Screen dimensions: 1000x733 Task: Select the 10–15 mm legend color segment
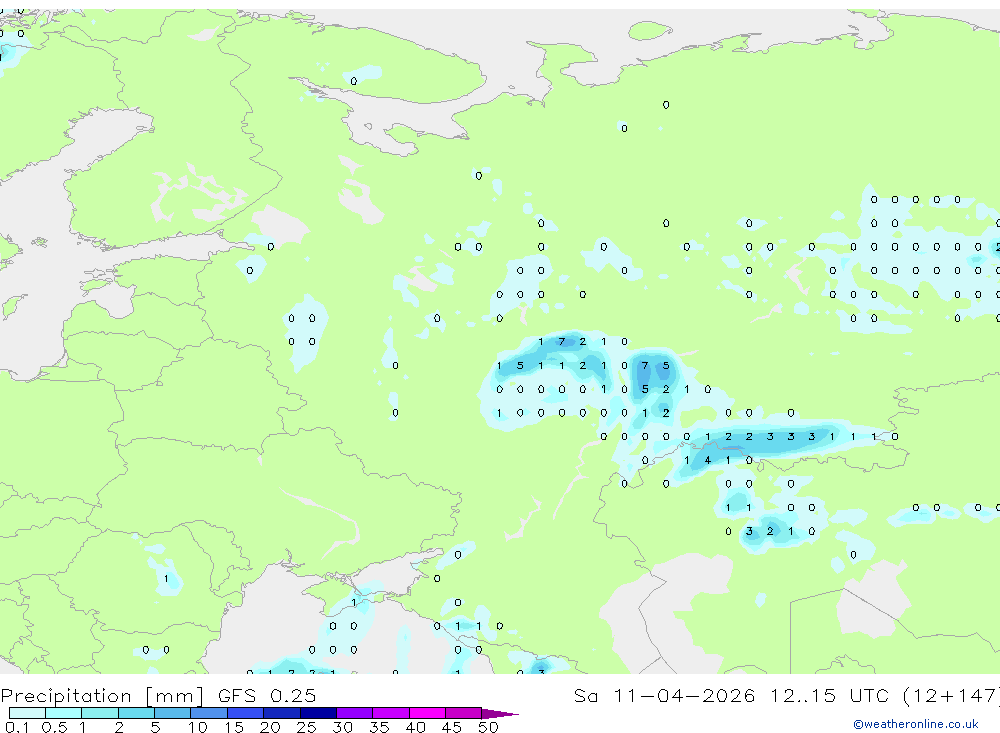[x=209, y=713]
